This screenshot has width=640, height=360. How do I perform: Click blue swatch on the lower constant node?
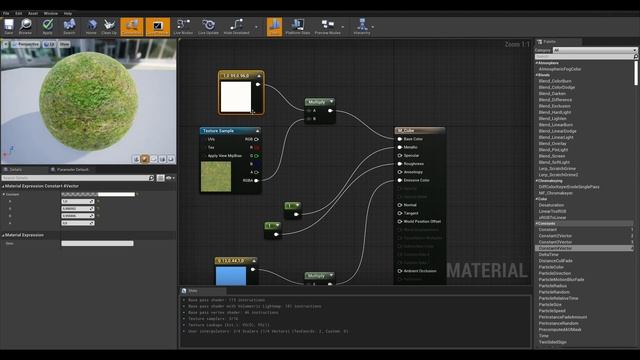pos(231,276)
